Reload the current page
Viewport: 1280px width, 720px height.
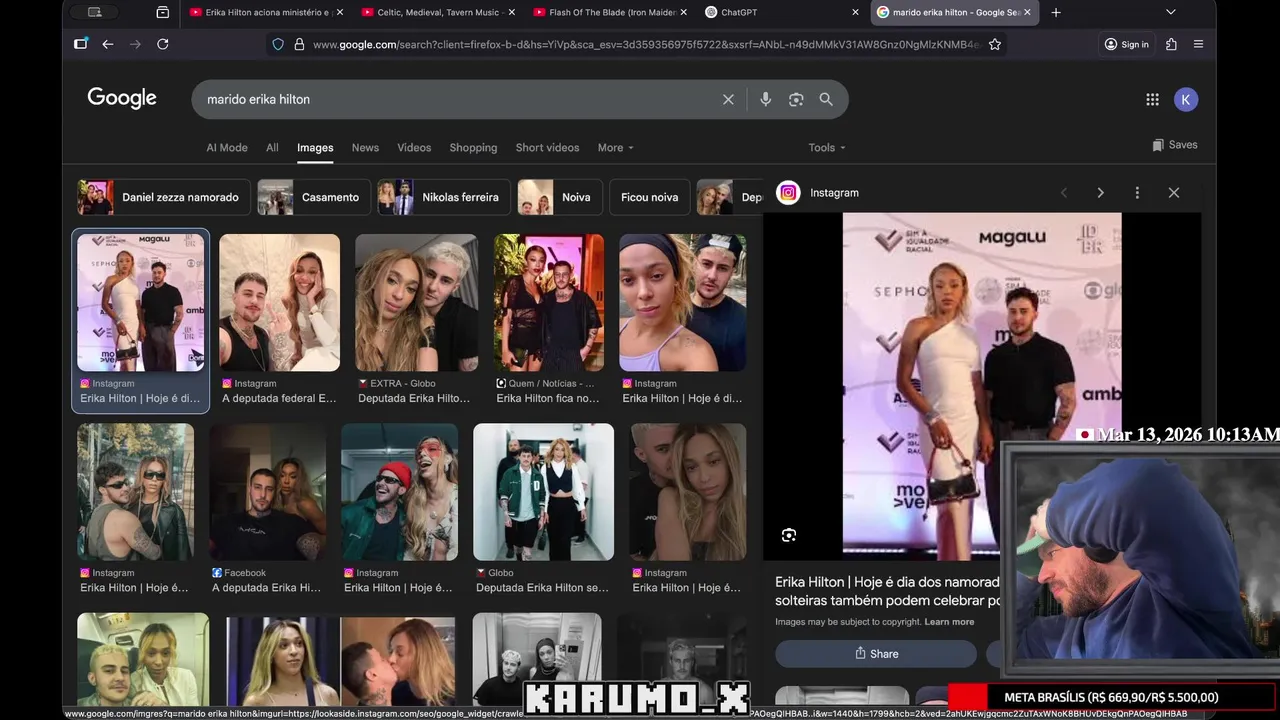coord(162,44)
